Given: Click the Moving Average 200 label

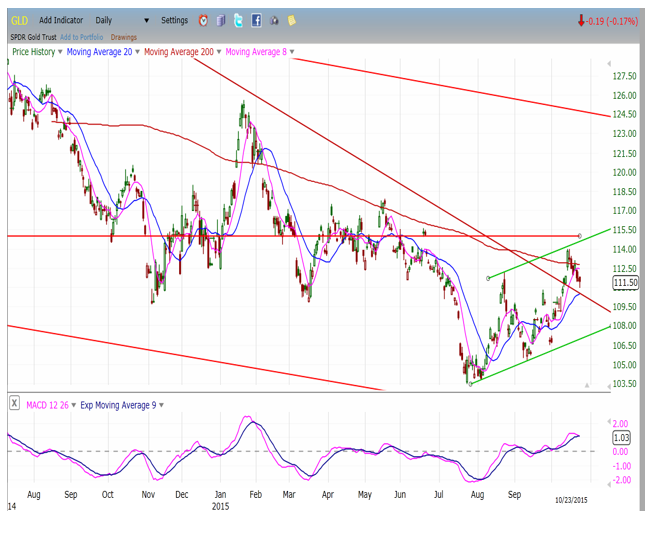Looking at the screenshot, I should click(179, 52).
